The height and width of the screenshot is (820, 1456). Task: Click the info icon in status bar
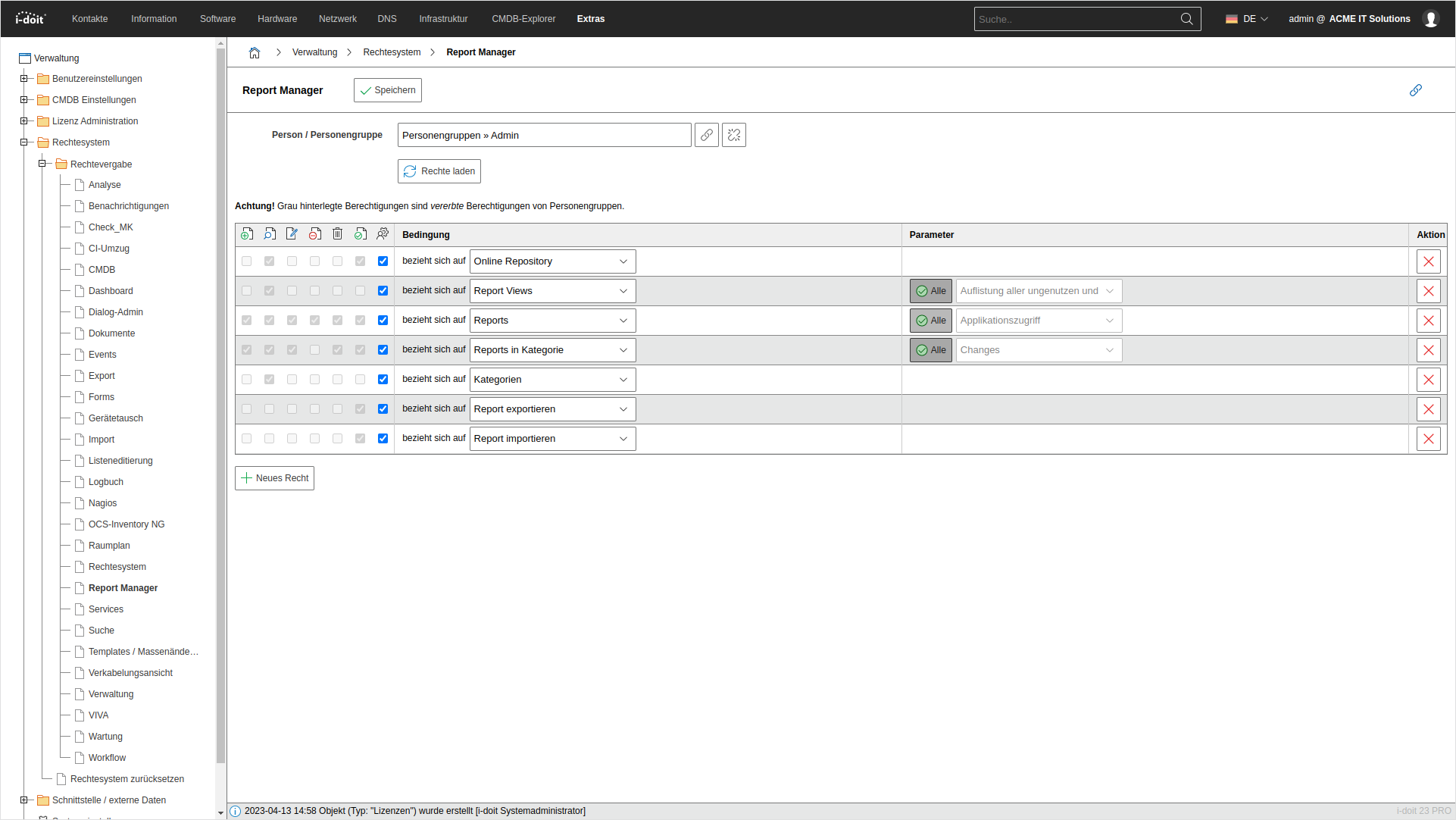[235, 811]
